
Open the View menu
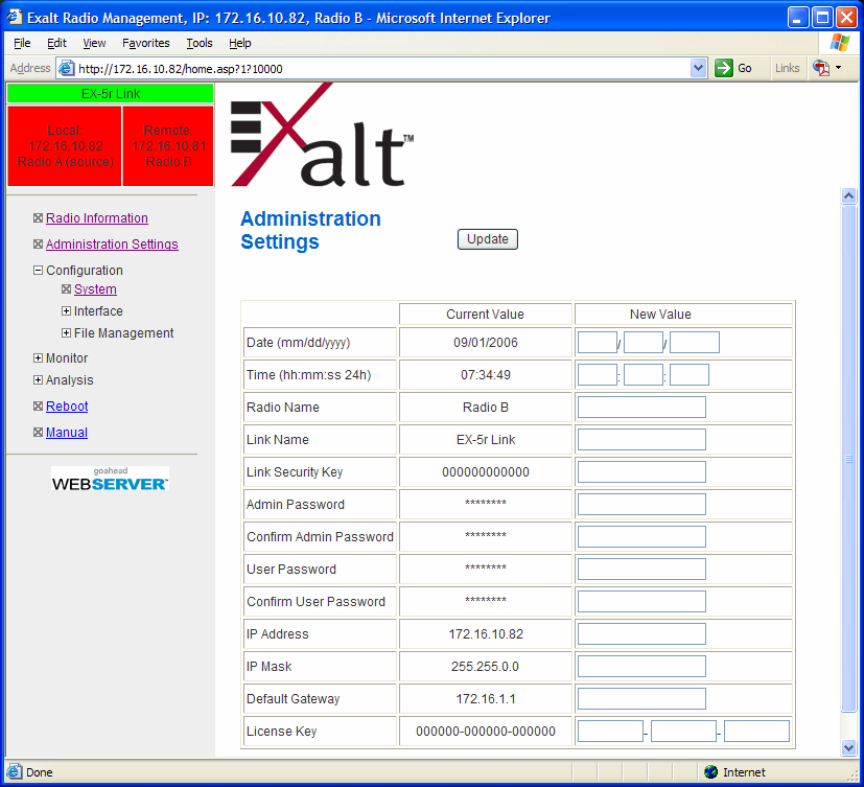click(x=94, y=43)
